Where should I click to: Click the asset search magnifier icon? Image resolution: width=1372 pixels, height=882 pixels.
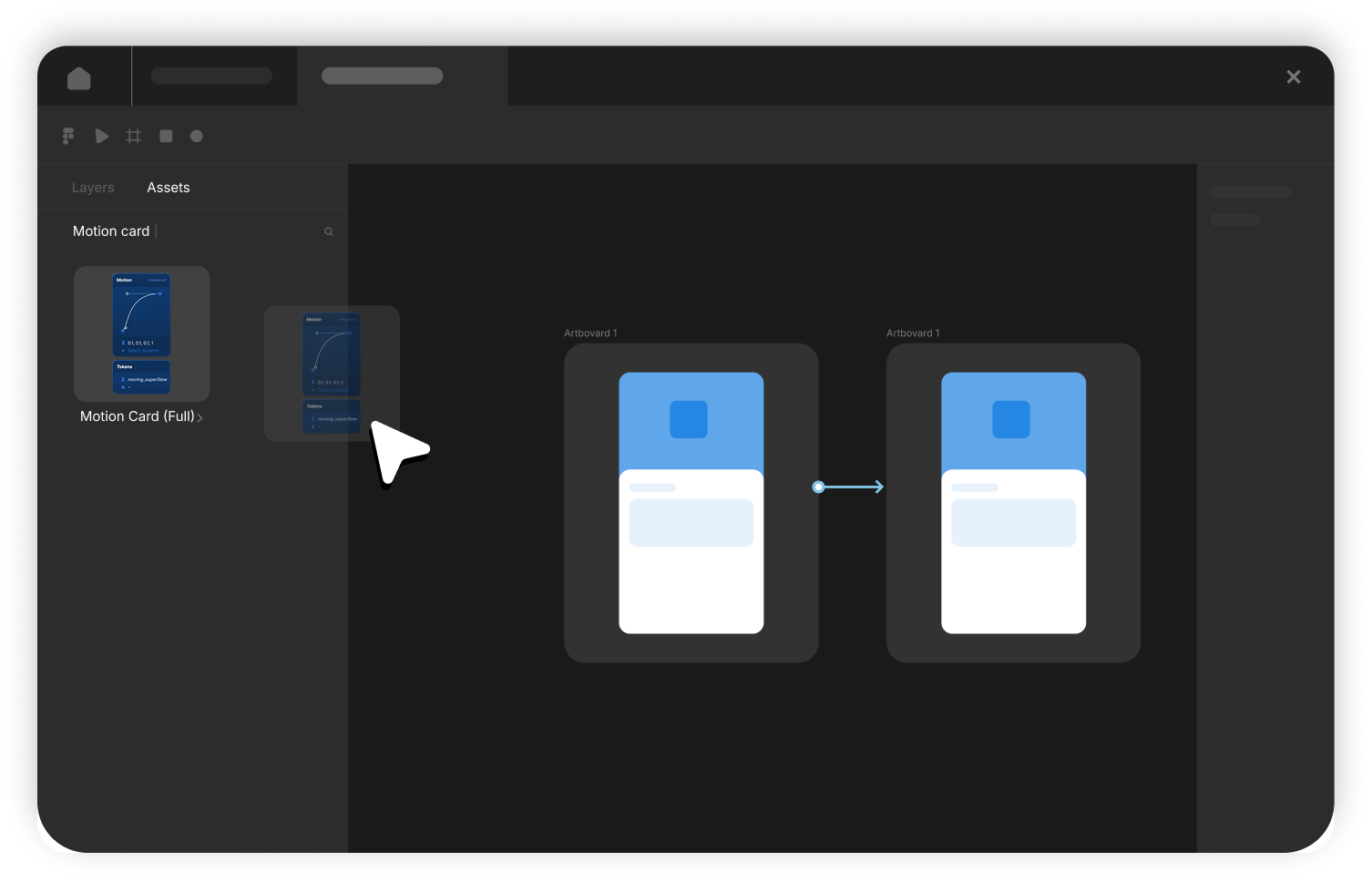[329, 231]
